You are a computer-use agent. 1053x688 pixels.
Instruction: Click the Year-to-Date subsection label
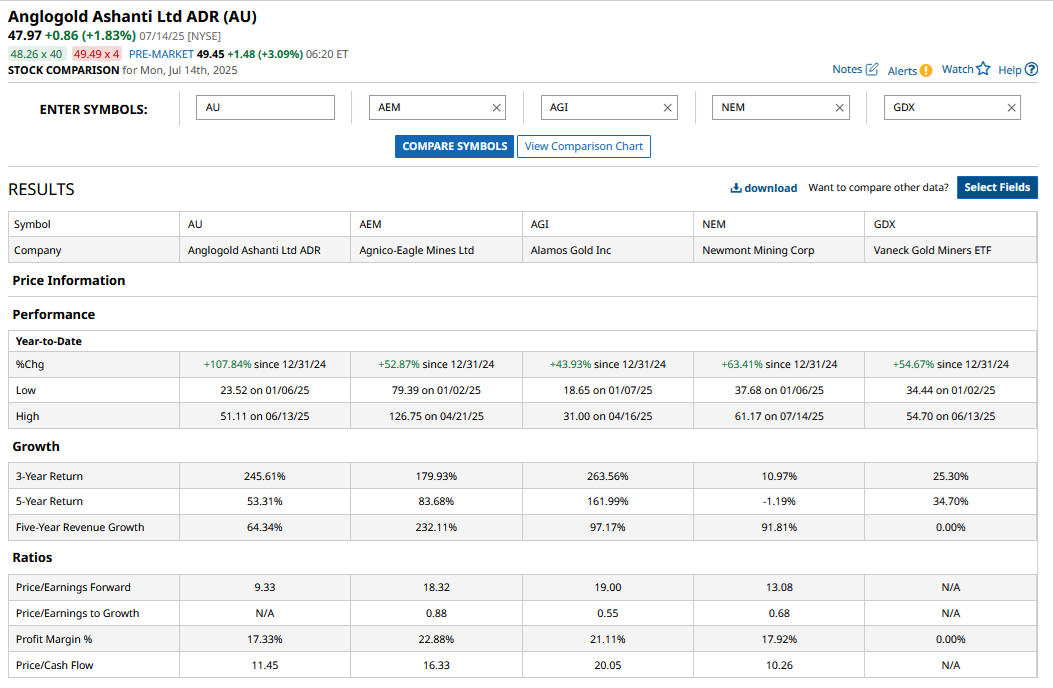tap(48, 341)
